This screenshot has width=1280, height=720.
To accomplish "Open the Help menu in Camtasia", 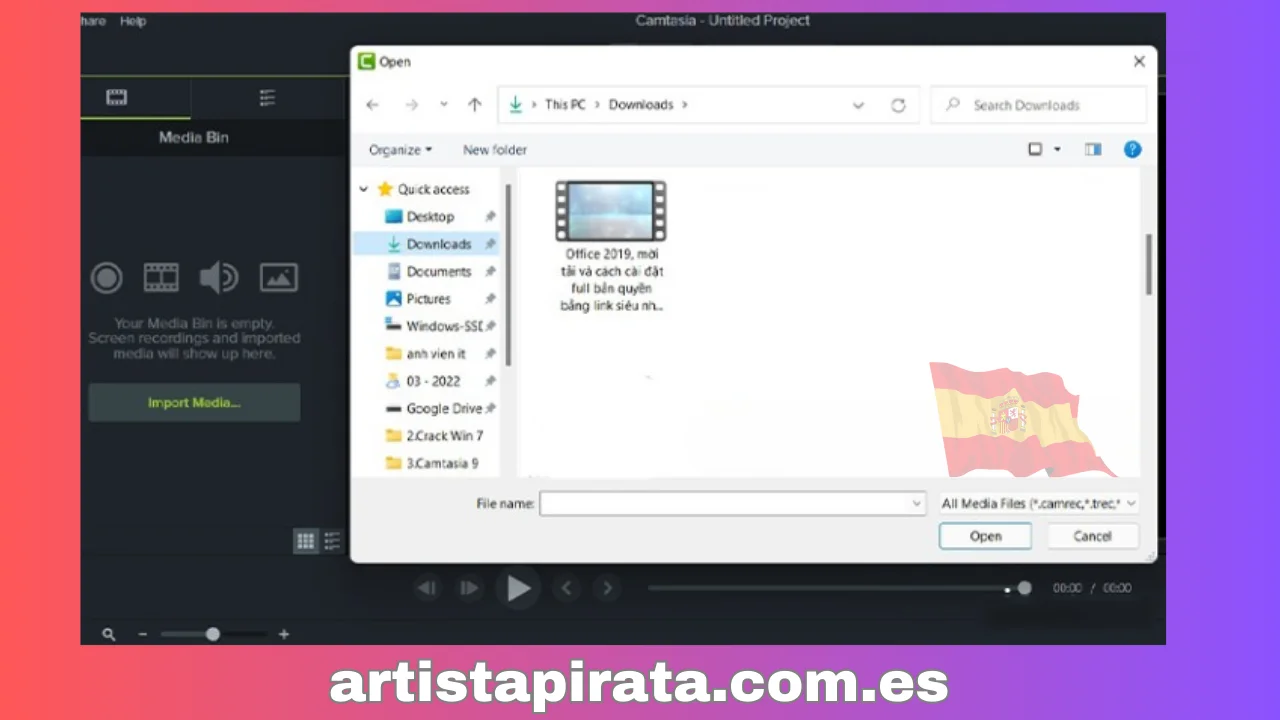I will coord(133,21).
